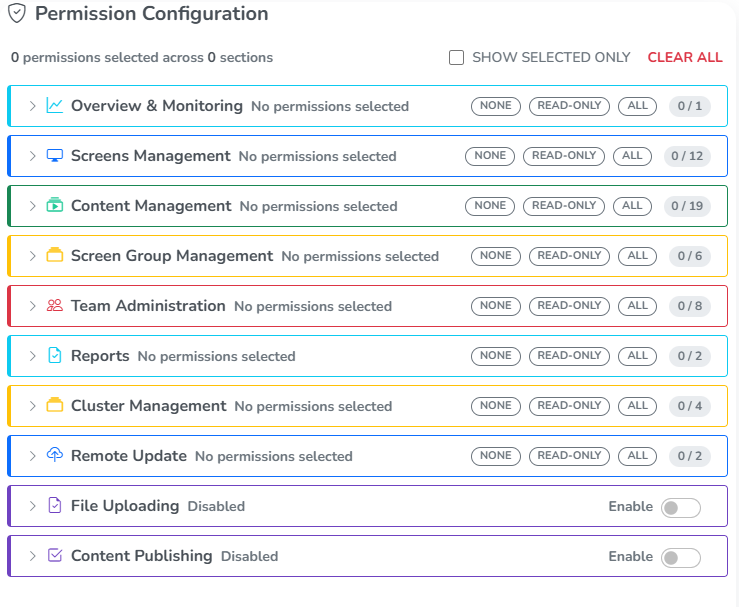739x607 pixels.
Task: Grant All for Screen Group Management
Action: pyautogui.click(x=637, y=256)
